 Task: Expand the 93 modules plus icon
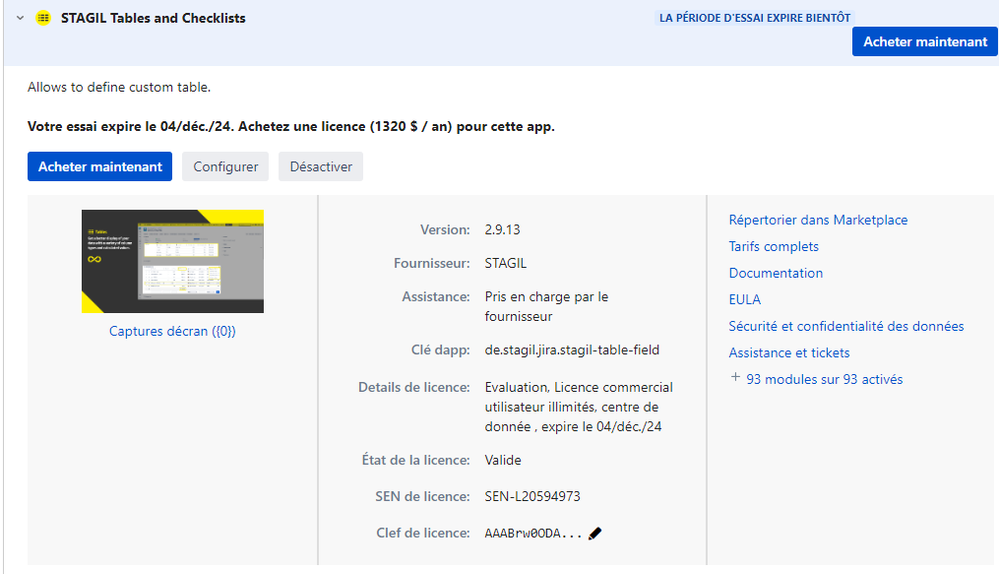click(735, 377)
